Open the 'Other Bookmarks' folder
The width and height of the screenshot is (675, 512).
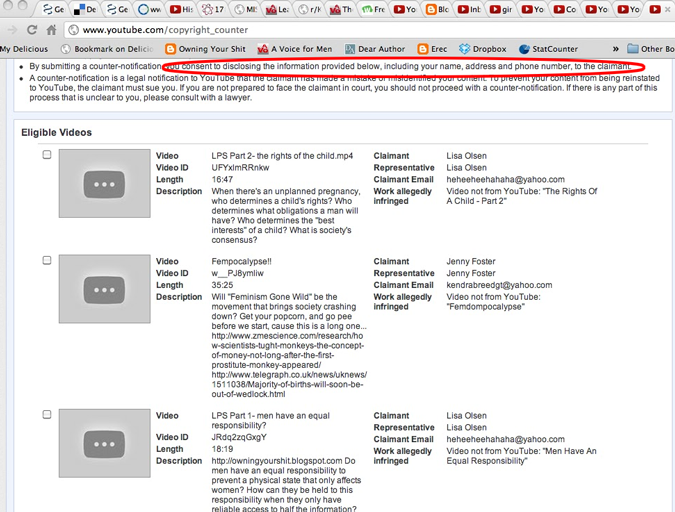tap(651, 49)
